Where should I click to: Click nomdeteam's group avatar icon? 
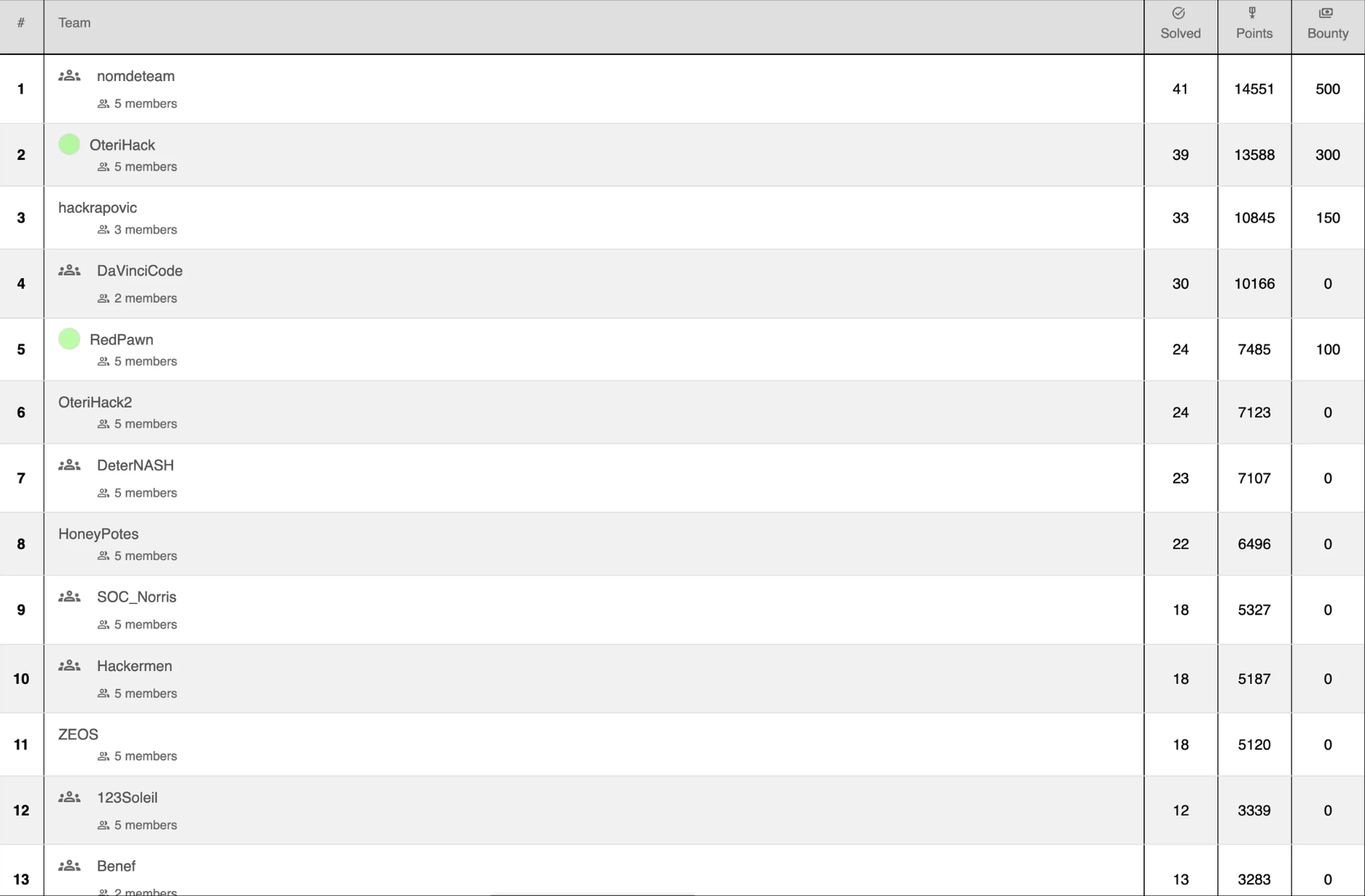pyautogui.click(x=69, y=76)
